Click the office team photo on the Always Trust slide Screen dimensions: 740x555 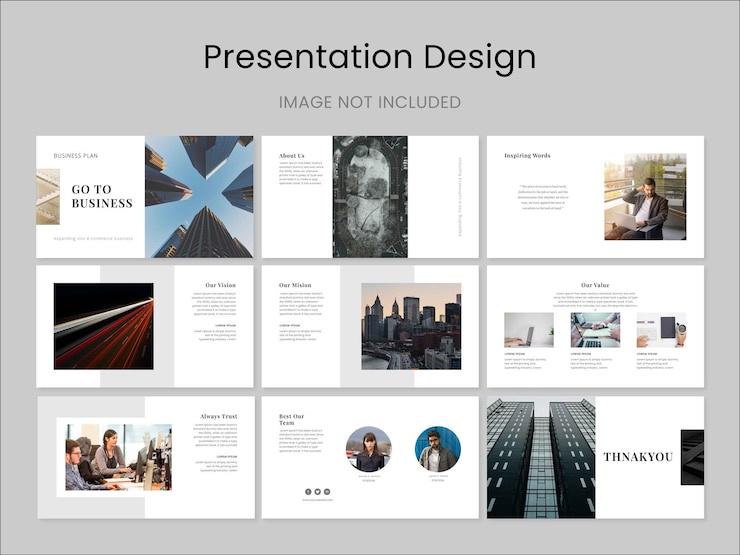point(118,457)
